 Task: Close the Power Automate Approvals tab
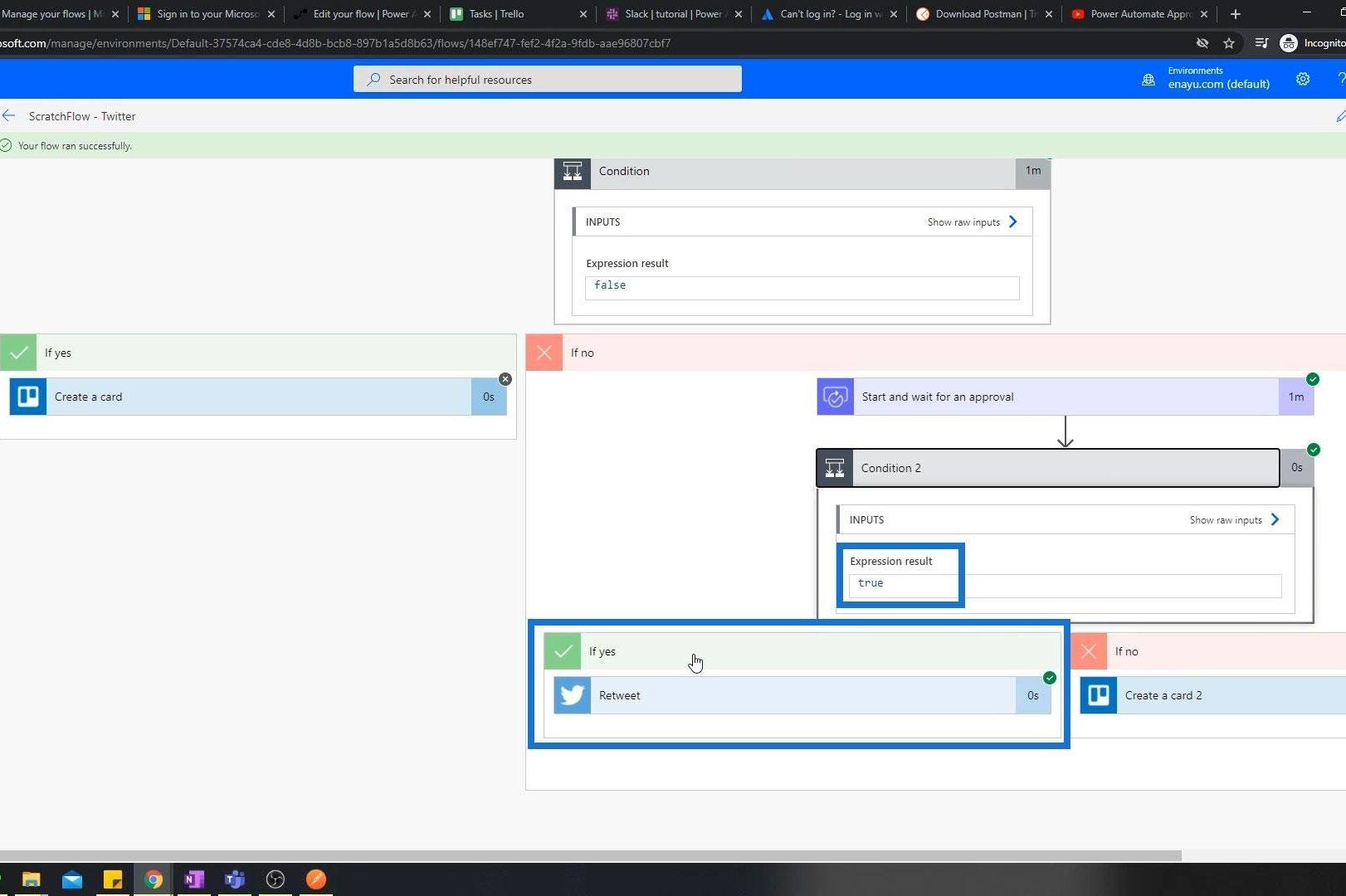(x=1204, y=14)
